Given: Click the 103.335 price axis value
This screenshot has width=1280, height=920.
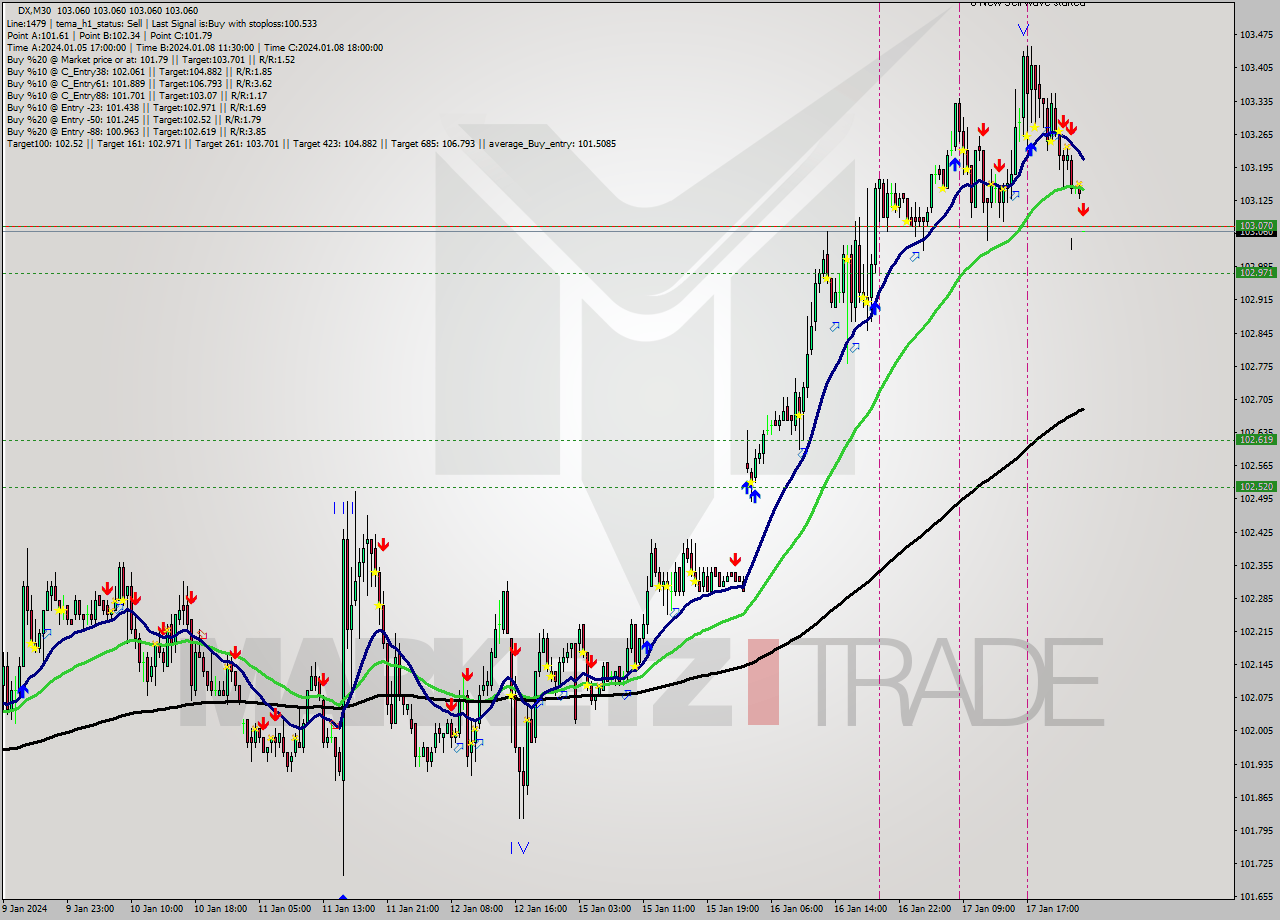Looking at the screenshot, I should (x=1256, y=101).
